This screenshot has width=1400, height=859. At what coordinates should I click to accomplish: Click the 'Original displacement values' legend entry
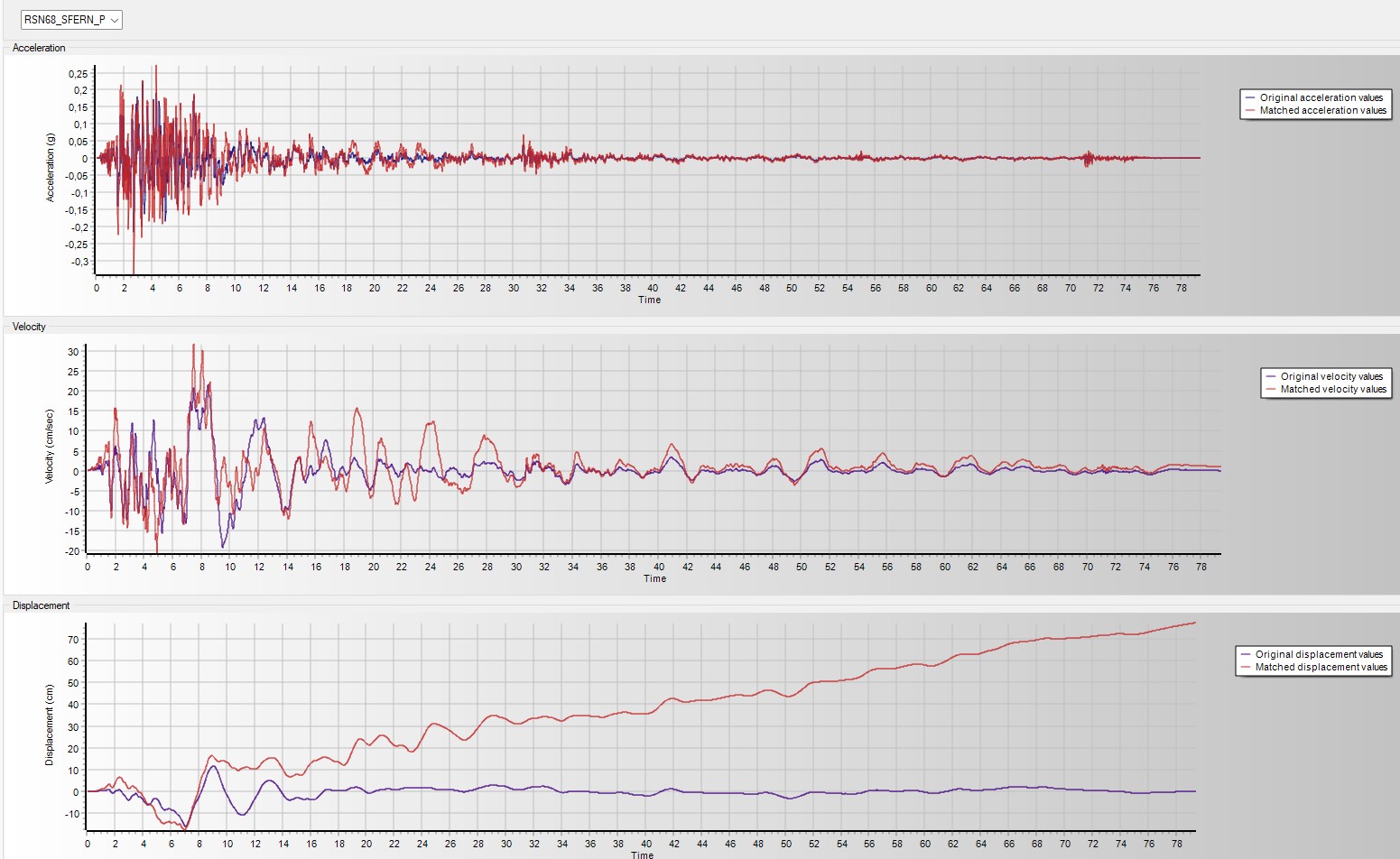[1319, 654]
